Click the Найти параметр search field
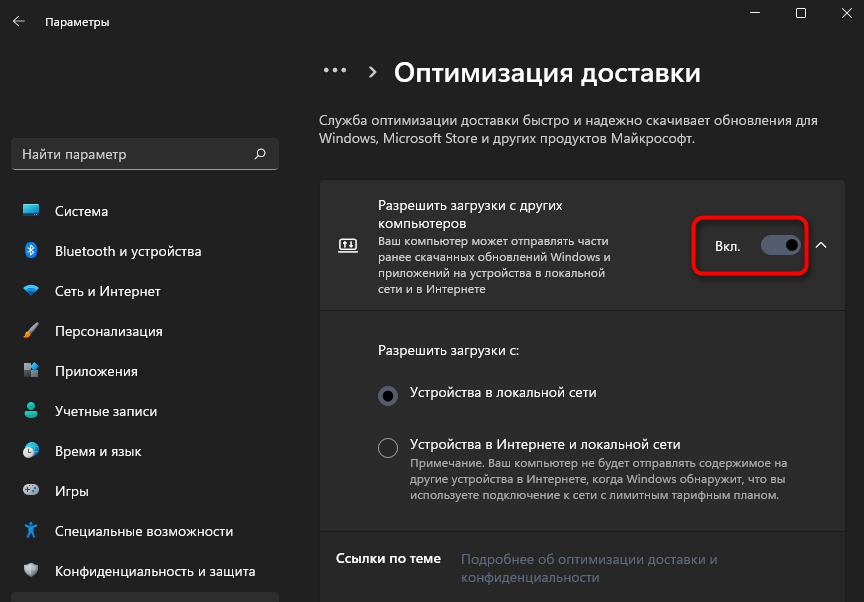The height and width of the screenshot is (602, 864). (130, 154)
